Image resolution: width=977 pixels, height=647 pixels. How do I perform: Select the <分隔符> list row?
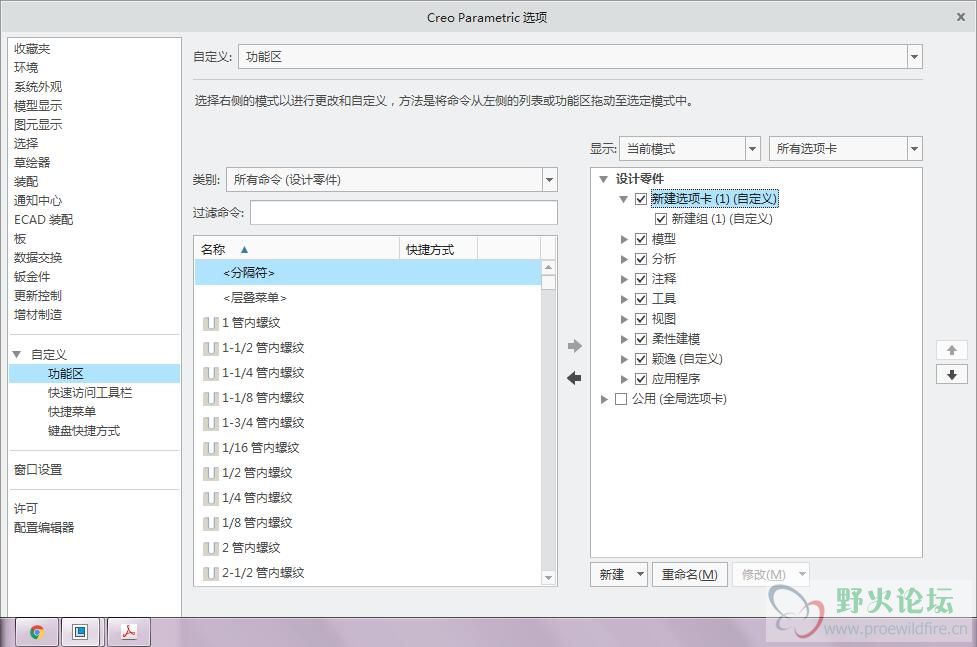(368, 272)
